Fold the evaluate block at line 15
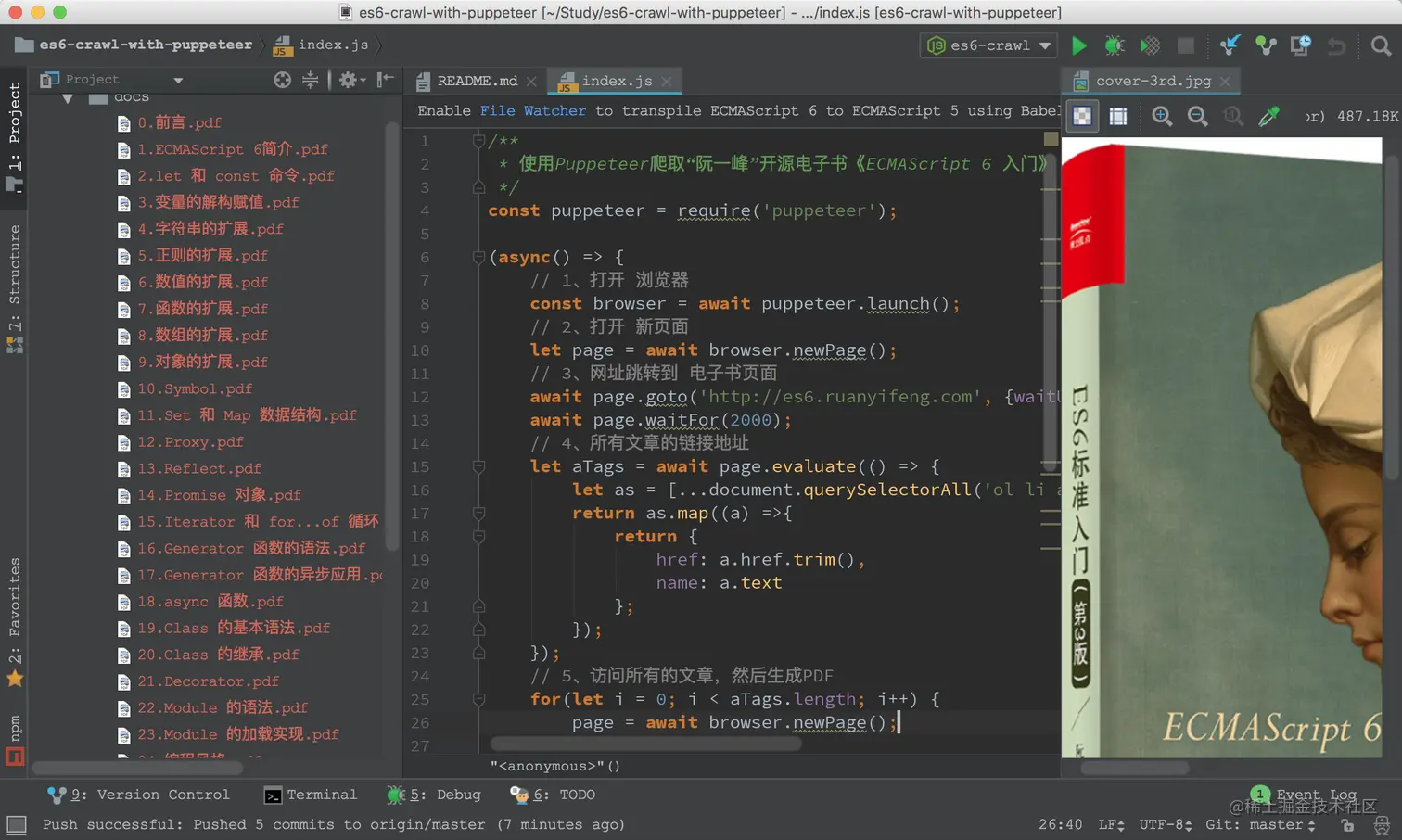 pos(478,466)
